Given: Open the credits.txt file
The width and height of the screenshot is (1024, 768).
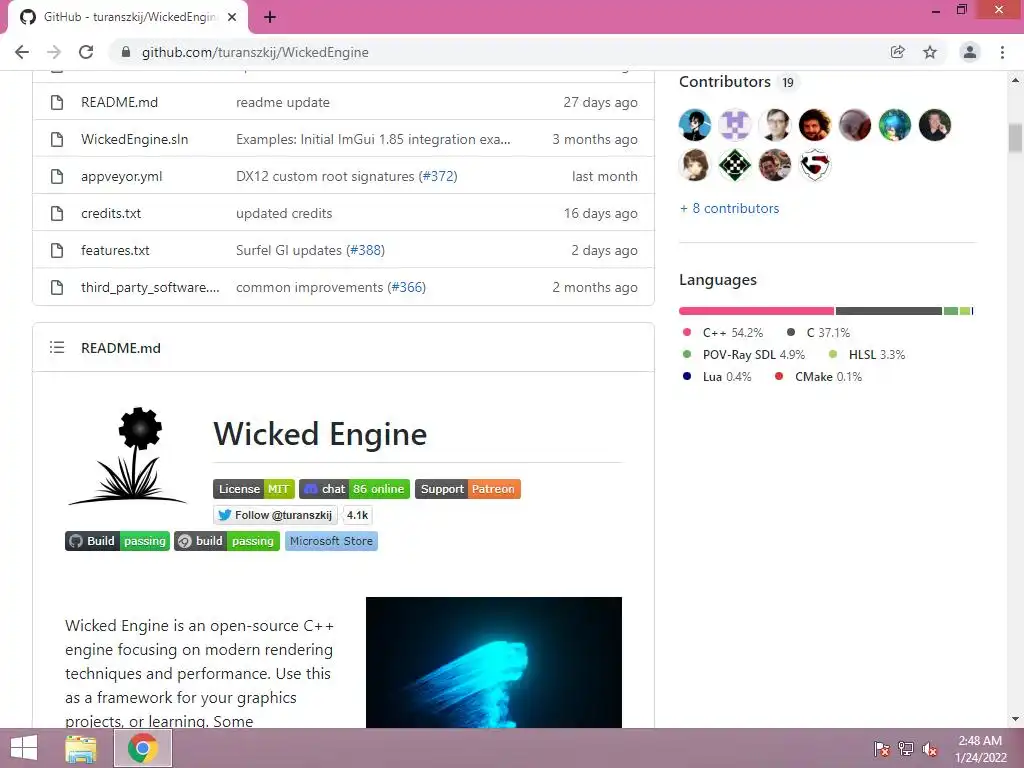Looking at the screenshot, I should click(111, 214).
